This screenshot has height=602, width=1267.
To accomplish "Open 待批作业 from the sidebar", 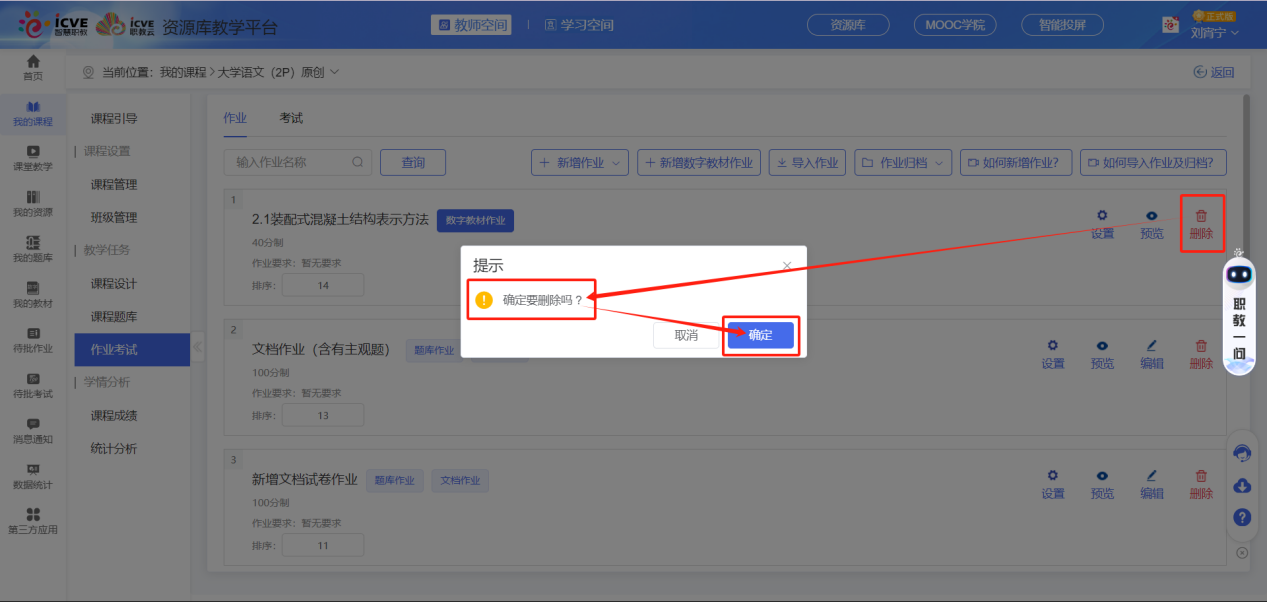I will [x=33, y=339].
